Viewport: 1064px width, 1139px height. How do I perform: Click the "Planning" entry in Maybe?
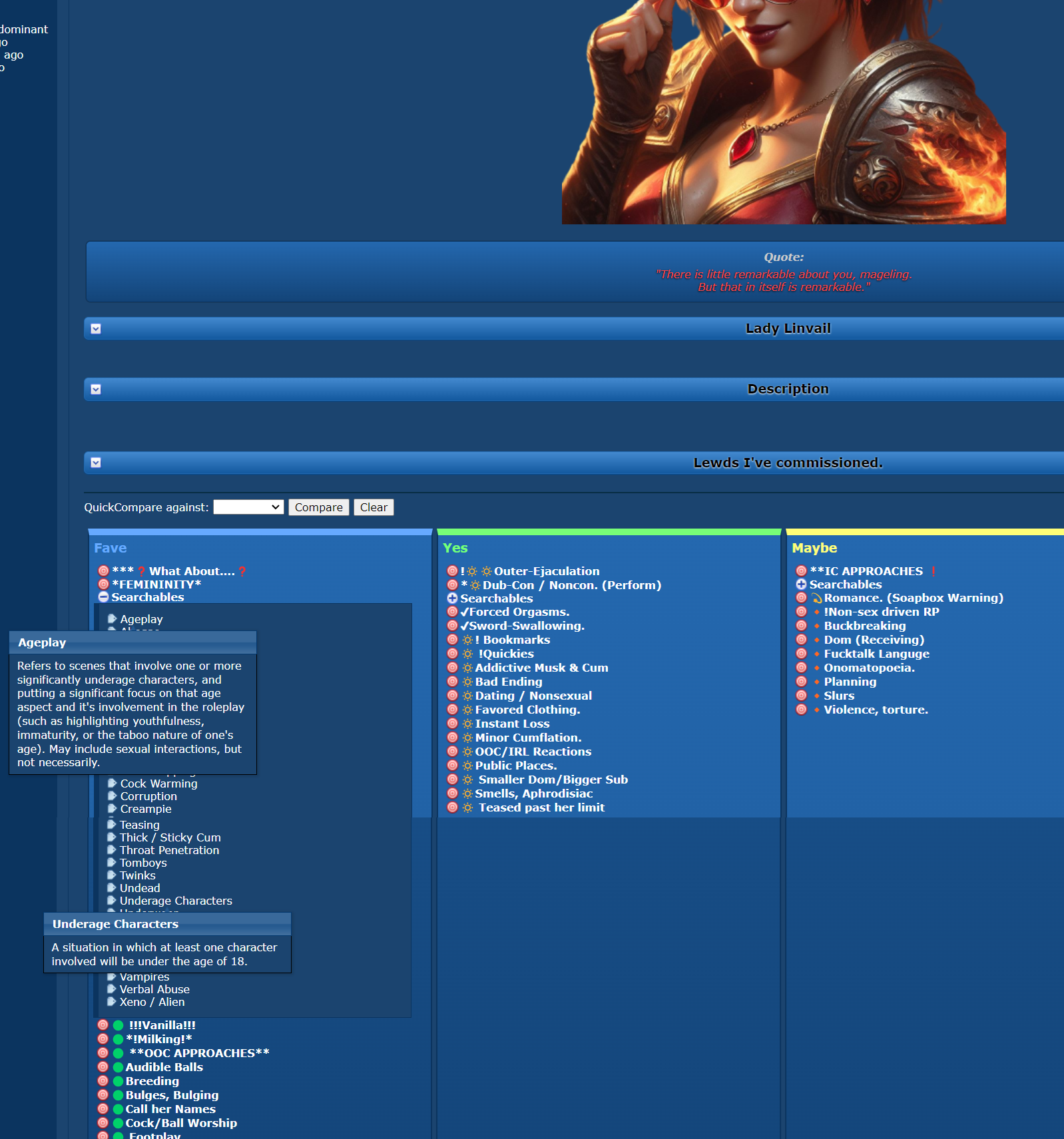pos(850,682)
